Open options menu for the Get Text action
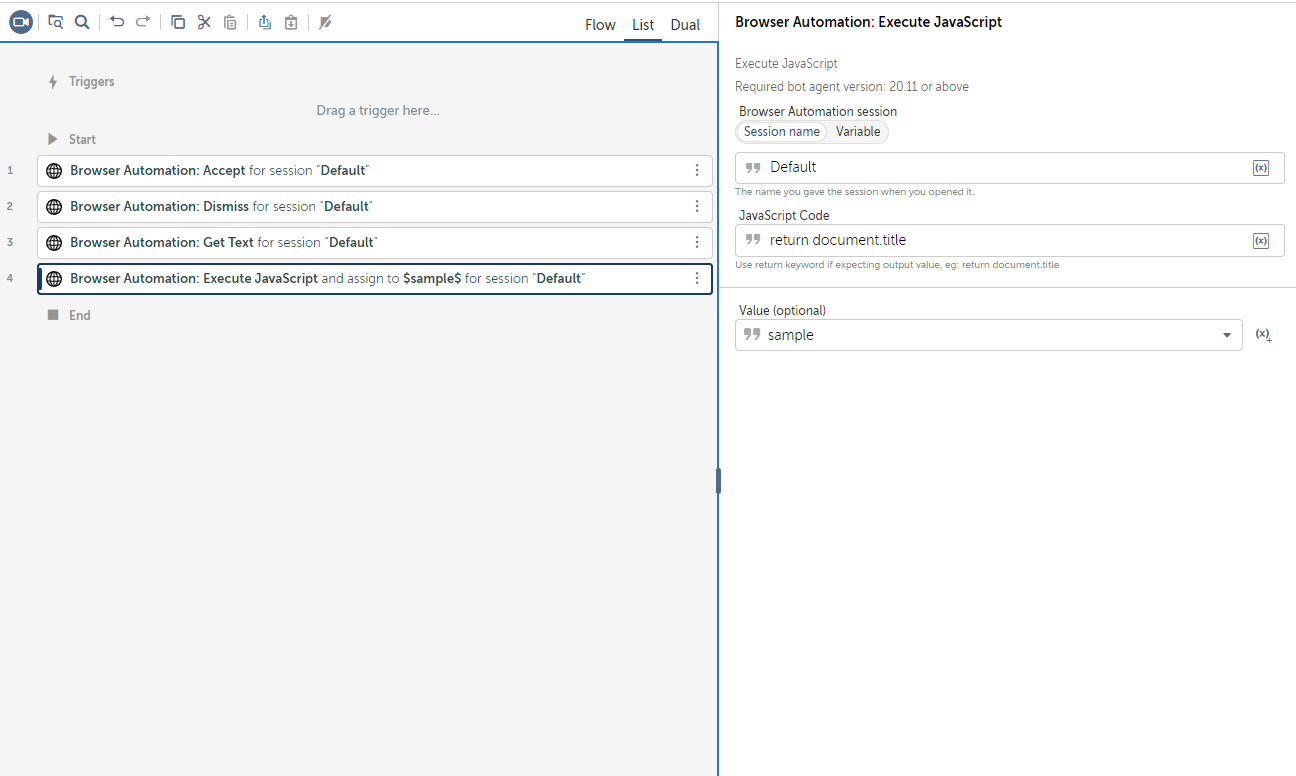This screenshot has height=776, width=1296. [x=697, y=243]
